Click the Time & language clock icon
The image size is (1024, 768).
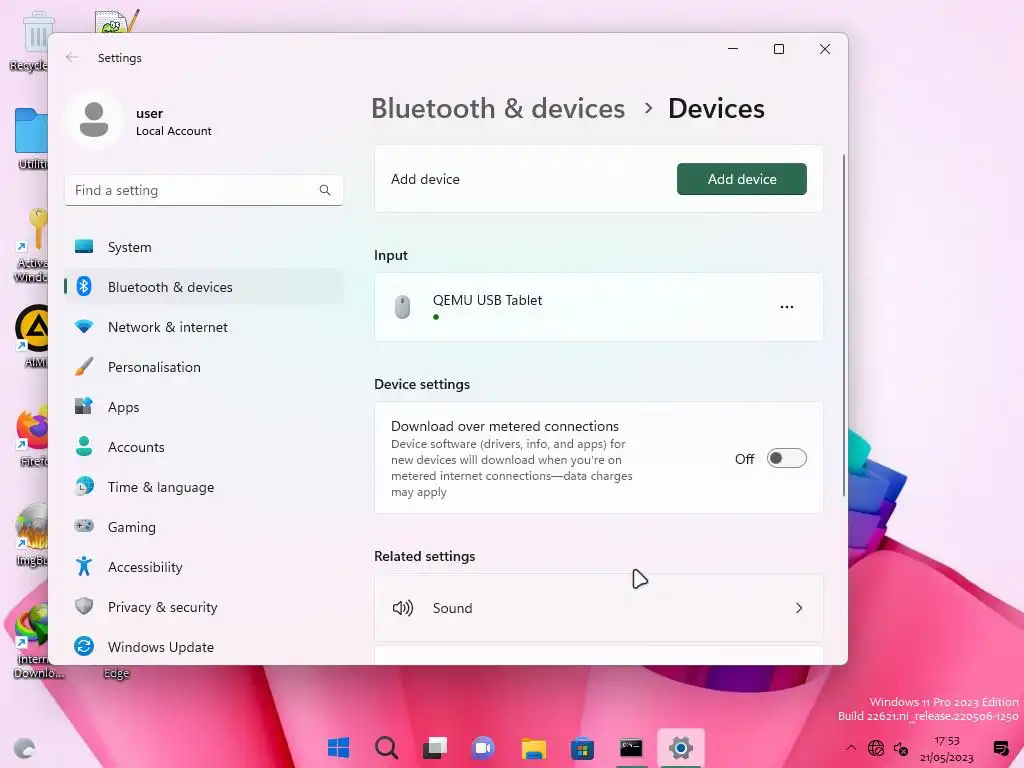click(x=84, y=487)
